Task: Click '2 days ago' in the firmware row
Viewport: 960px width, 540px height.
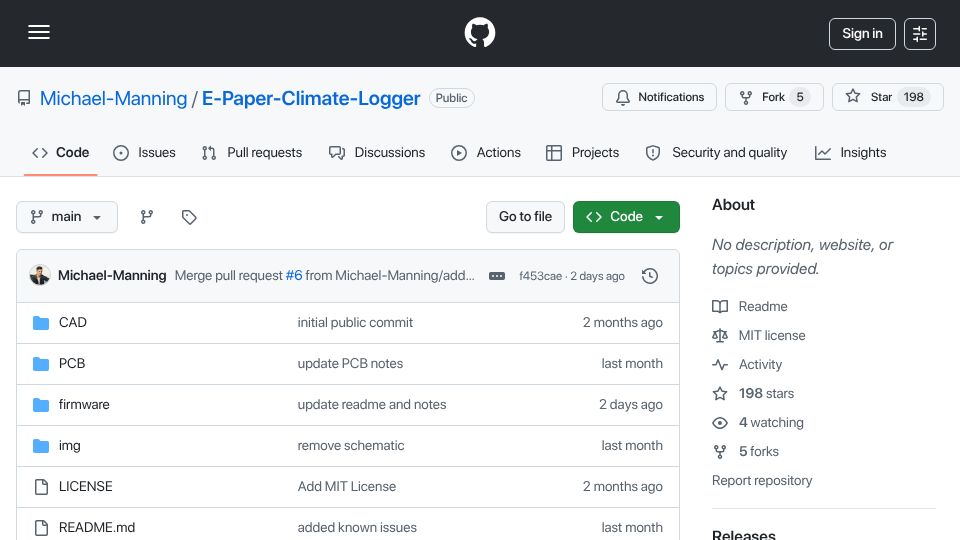Action: coord(631,405)
